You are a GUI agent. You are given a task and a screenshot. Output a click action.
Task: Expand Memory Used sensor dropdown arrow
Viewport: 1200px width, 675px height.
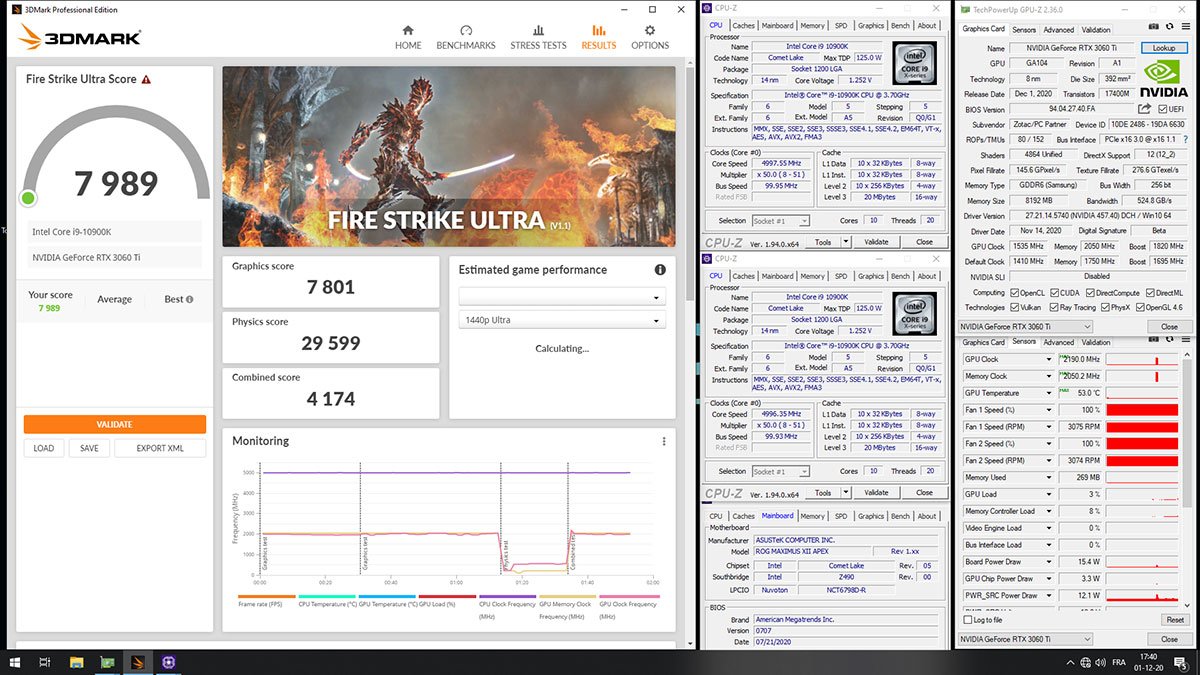click(x=1048, y=477)
